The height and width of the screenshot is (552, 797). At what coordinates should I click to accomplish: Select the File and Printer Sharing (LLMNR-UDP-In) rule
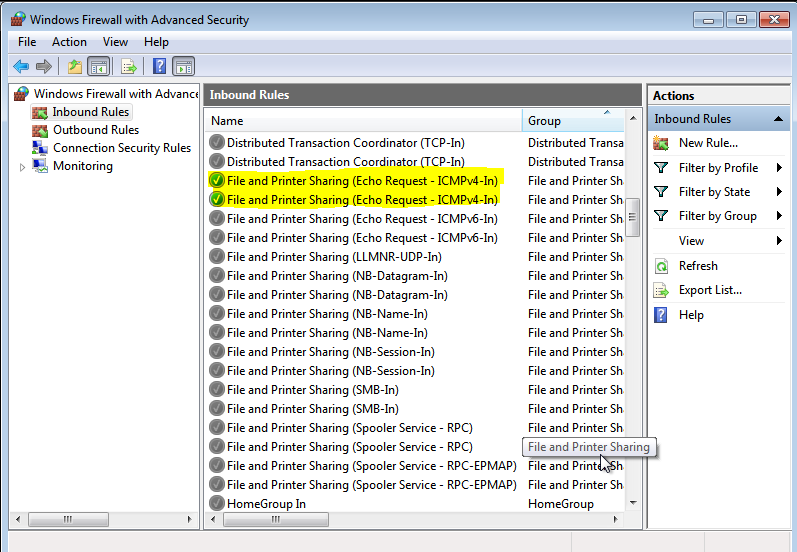point(334,257)
